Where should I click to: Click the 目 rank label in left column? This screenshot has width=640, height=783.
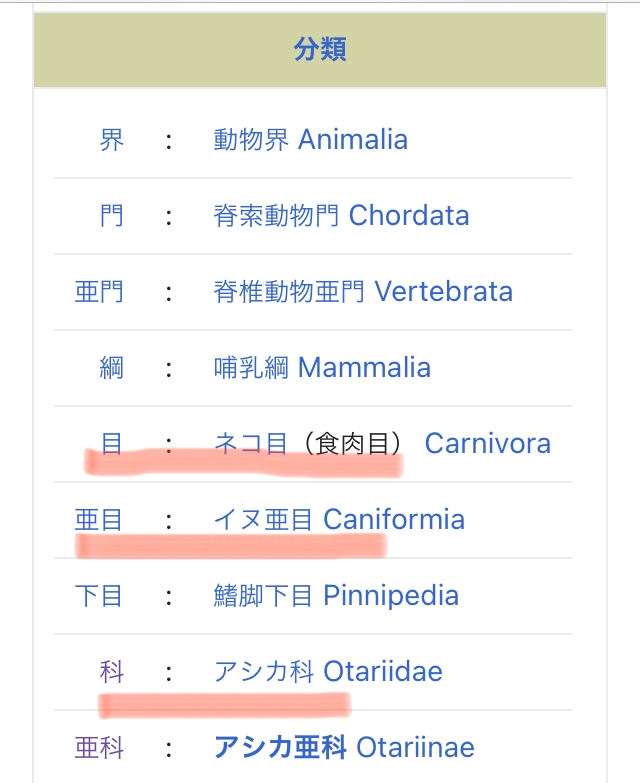[112, 443]
